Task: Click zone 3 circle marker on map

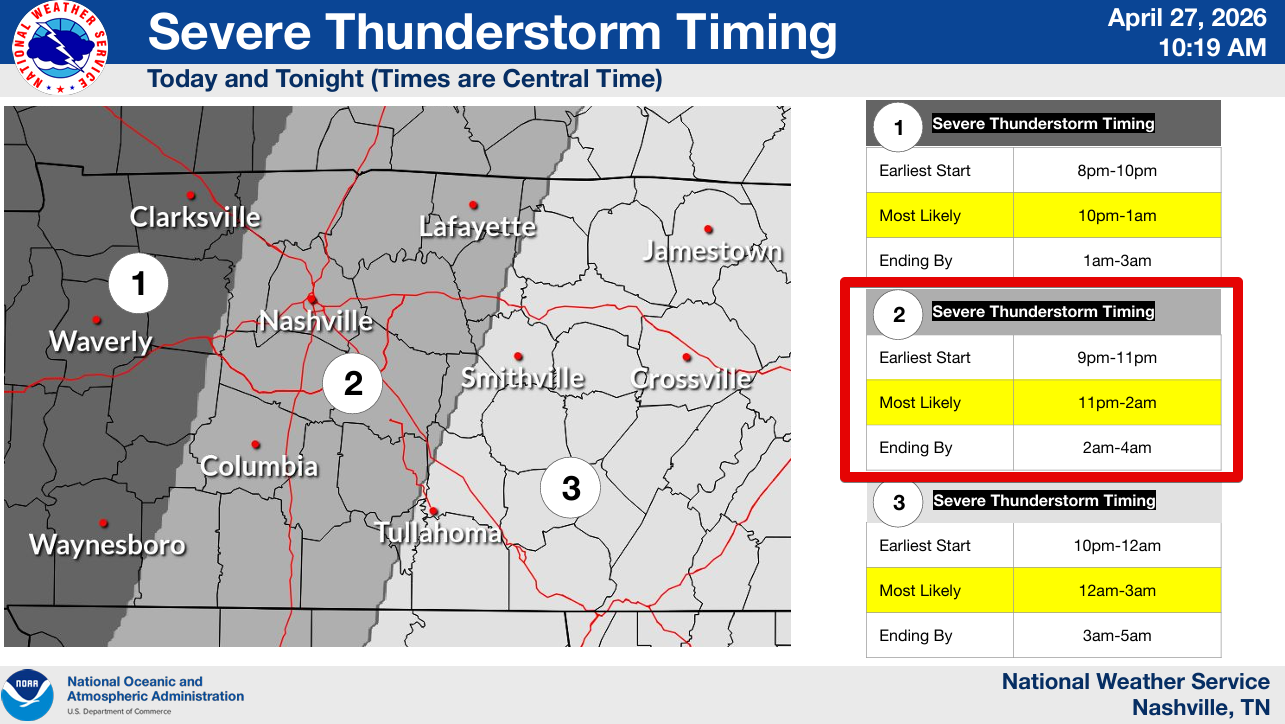Action: (x=571, y=488)
